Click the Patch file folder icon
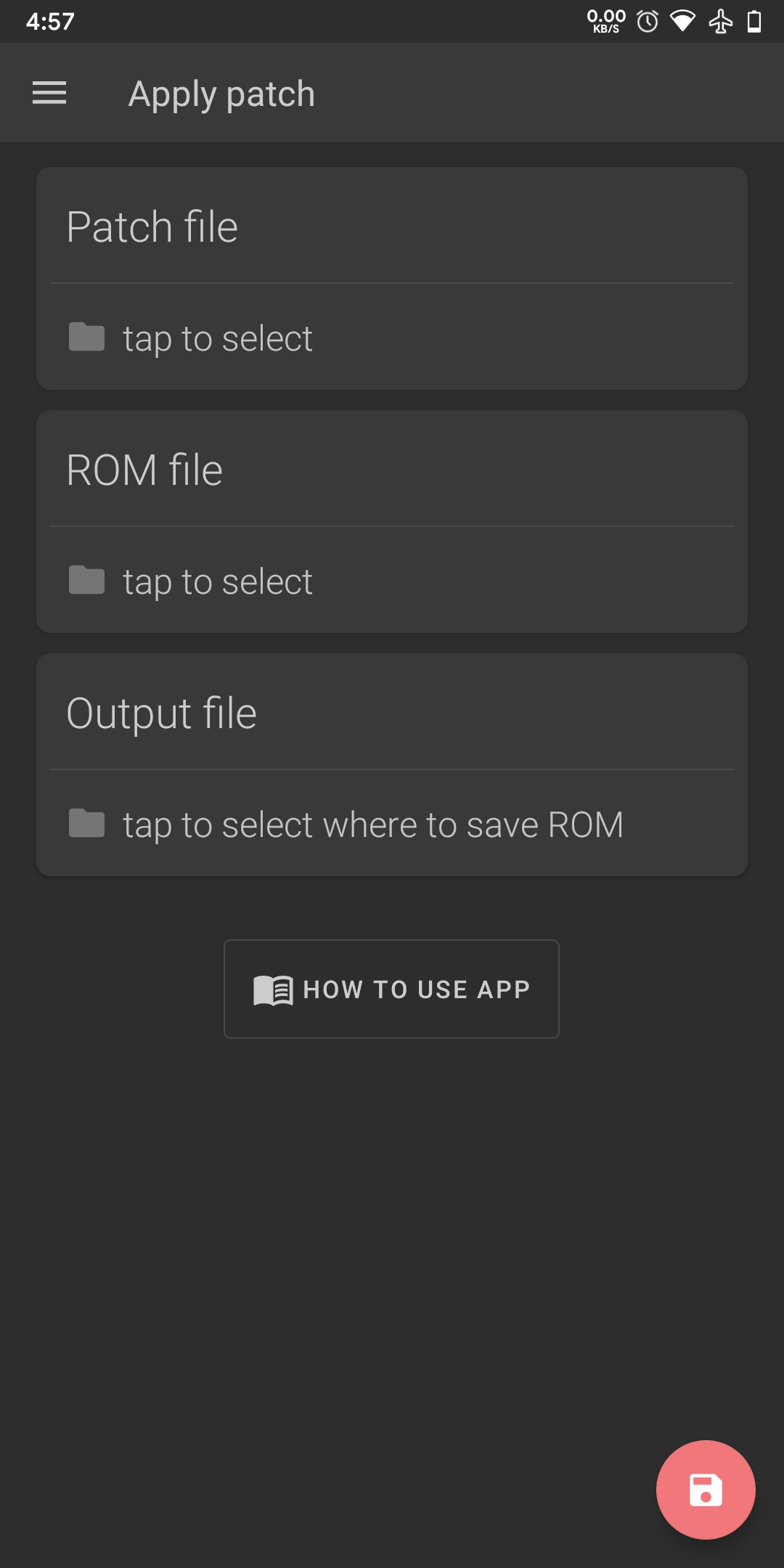 point(86,337)
